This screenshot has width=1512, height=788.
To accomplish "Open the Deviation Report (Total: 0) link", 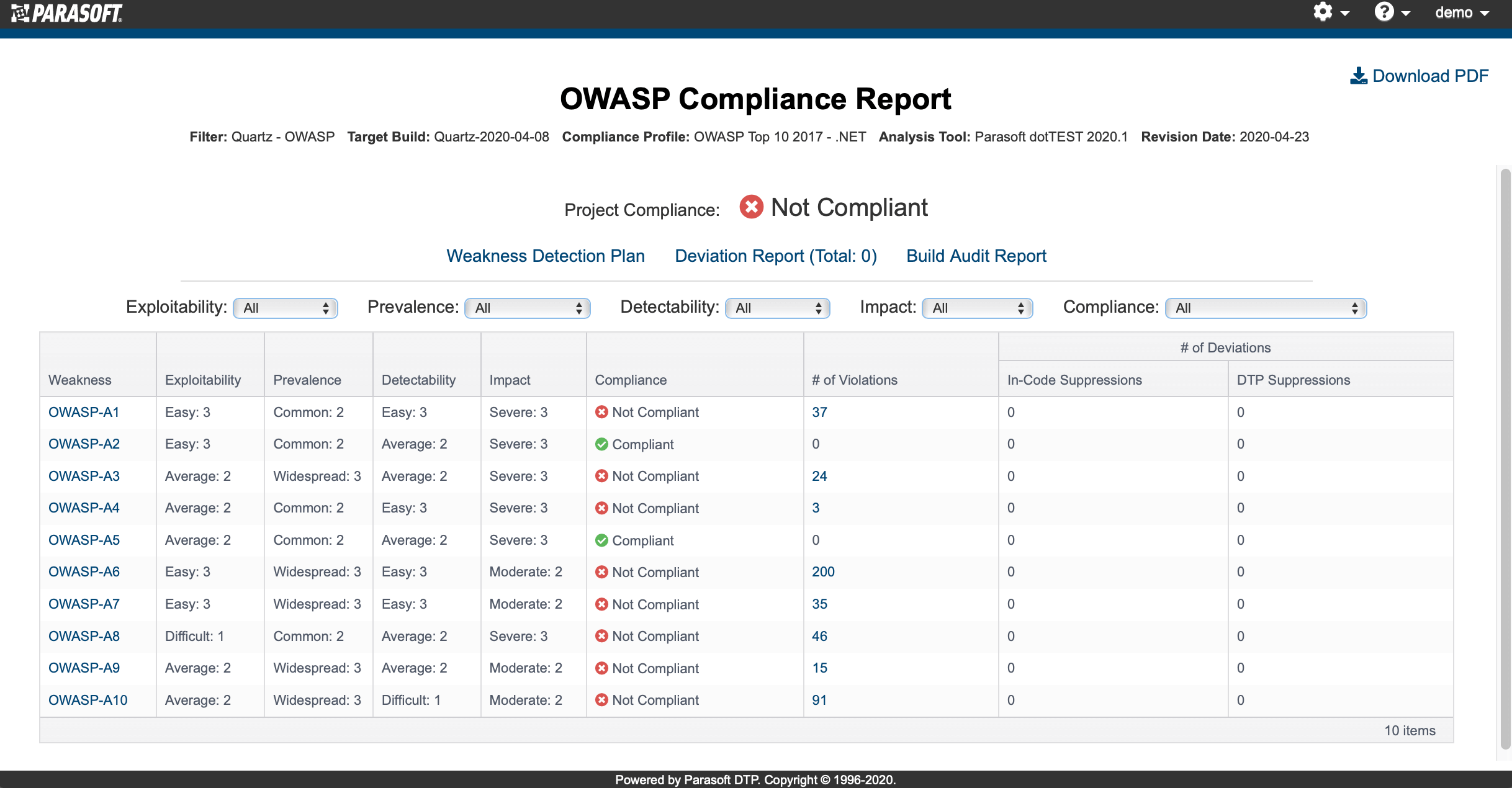I will 775,256.
